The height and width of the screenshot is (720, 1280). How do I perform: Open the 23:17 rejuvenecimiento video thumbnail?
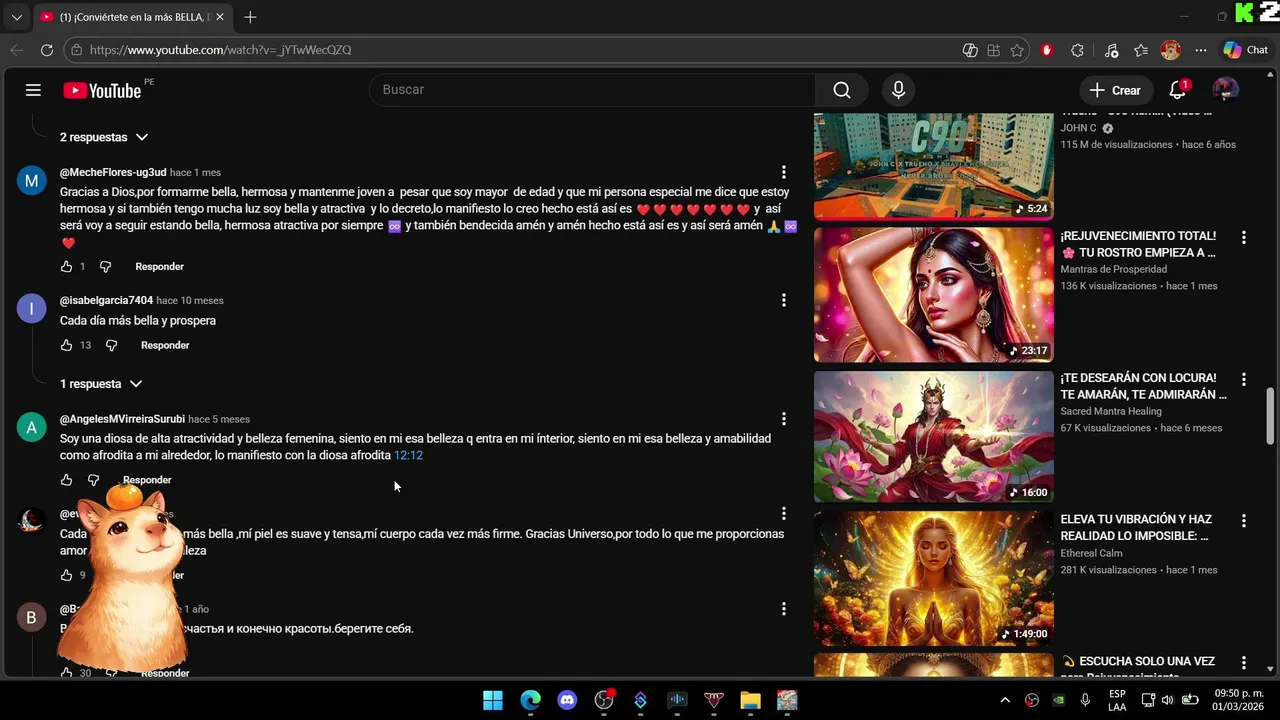(934, 295)
